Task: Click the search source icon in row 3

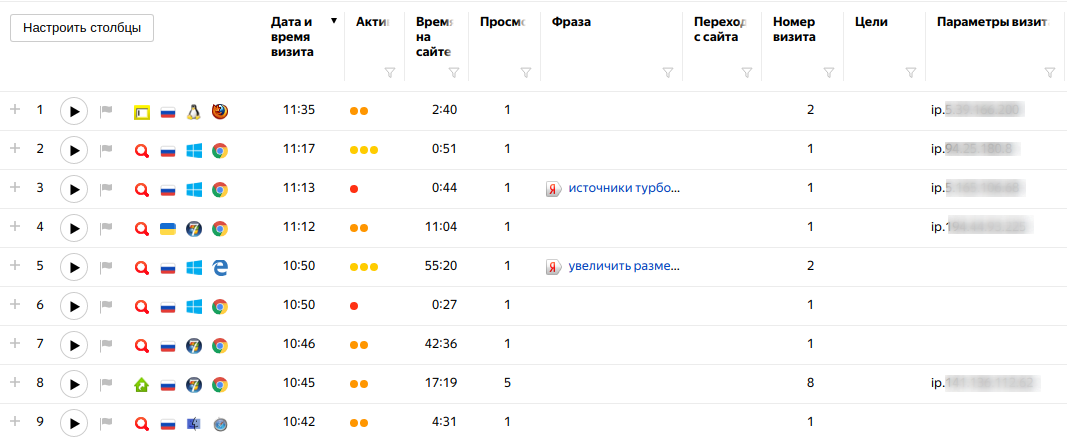Action: click(x=142, y=189)
